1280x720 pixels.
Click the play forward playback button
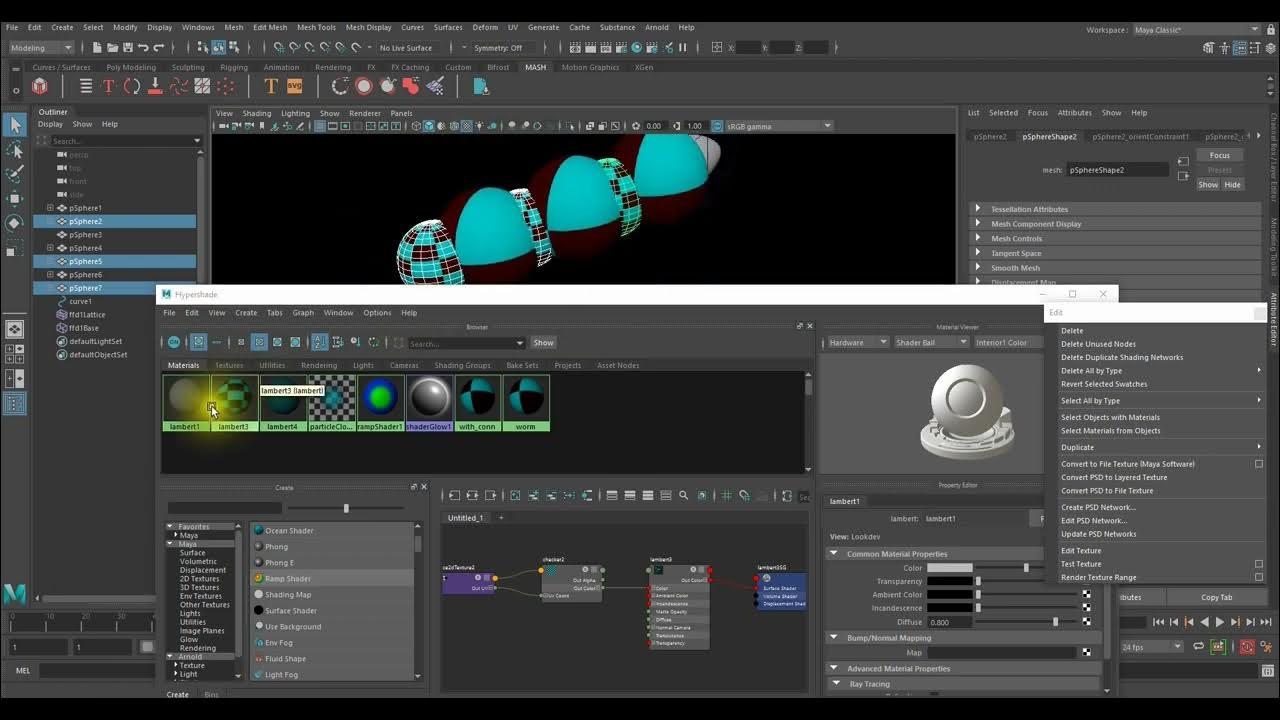pyautogui.click(x=1219, y=622)
